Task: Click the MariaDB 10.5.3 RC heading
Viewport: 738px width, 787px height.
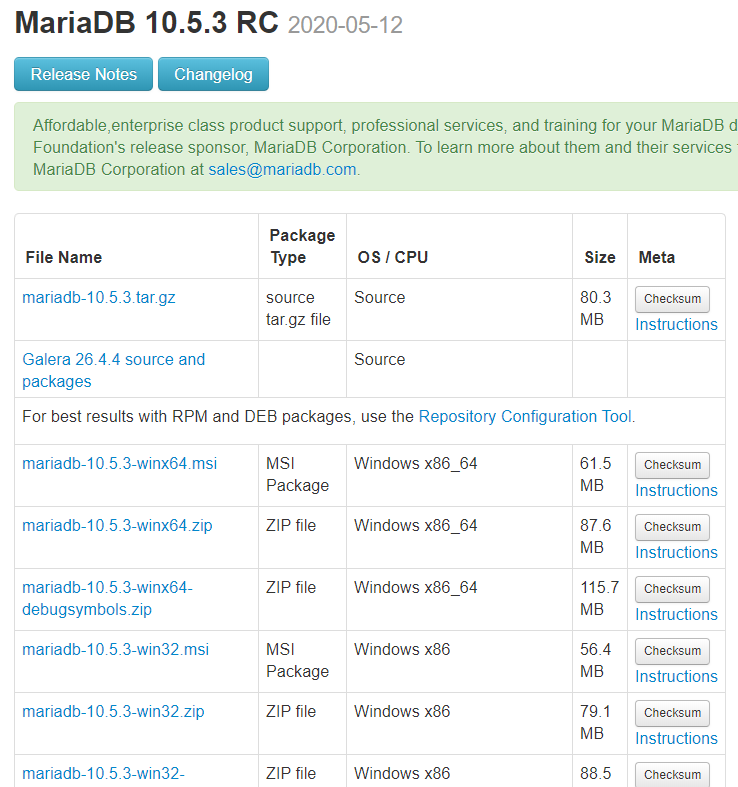Action: (147, 23)
